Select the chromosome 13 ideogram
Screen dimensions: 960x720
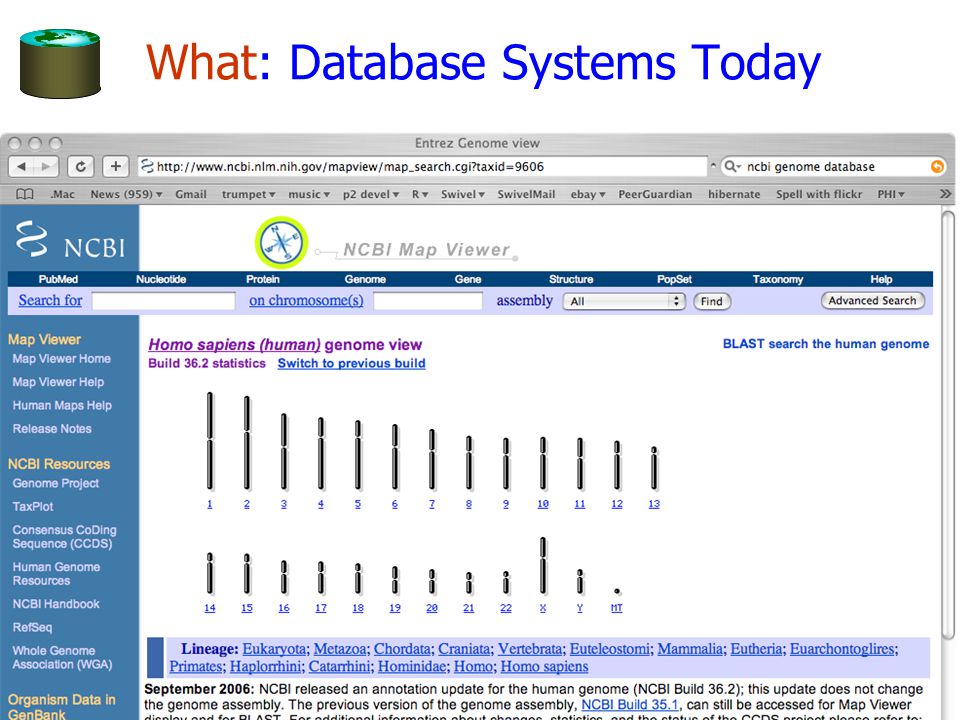pos(654,468)
